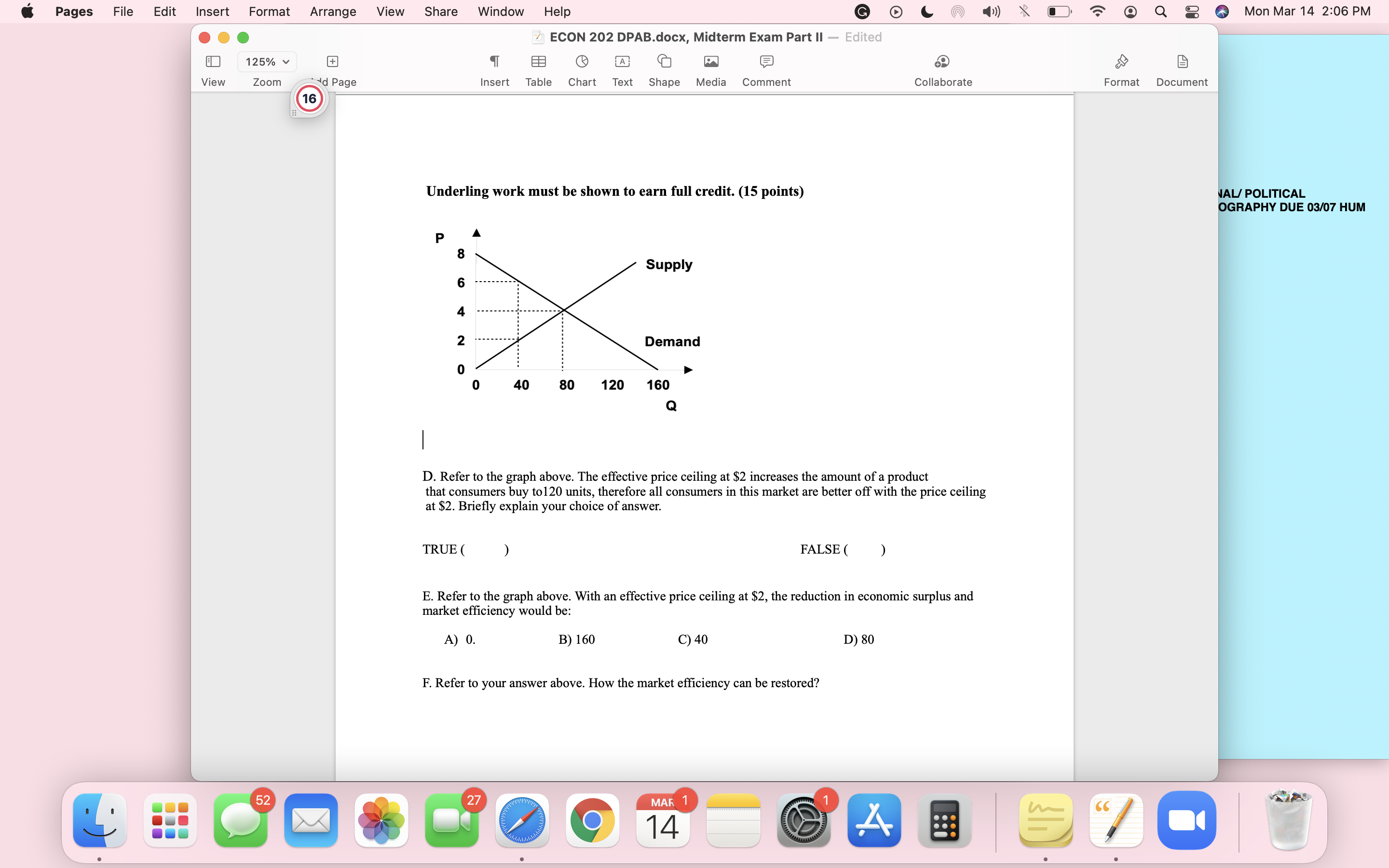Click the Collaborate icon
The width and height of the screenshot is (1389, 868).
(x=942, y=62)
